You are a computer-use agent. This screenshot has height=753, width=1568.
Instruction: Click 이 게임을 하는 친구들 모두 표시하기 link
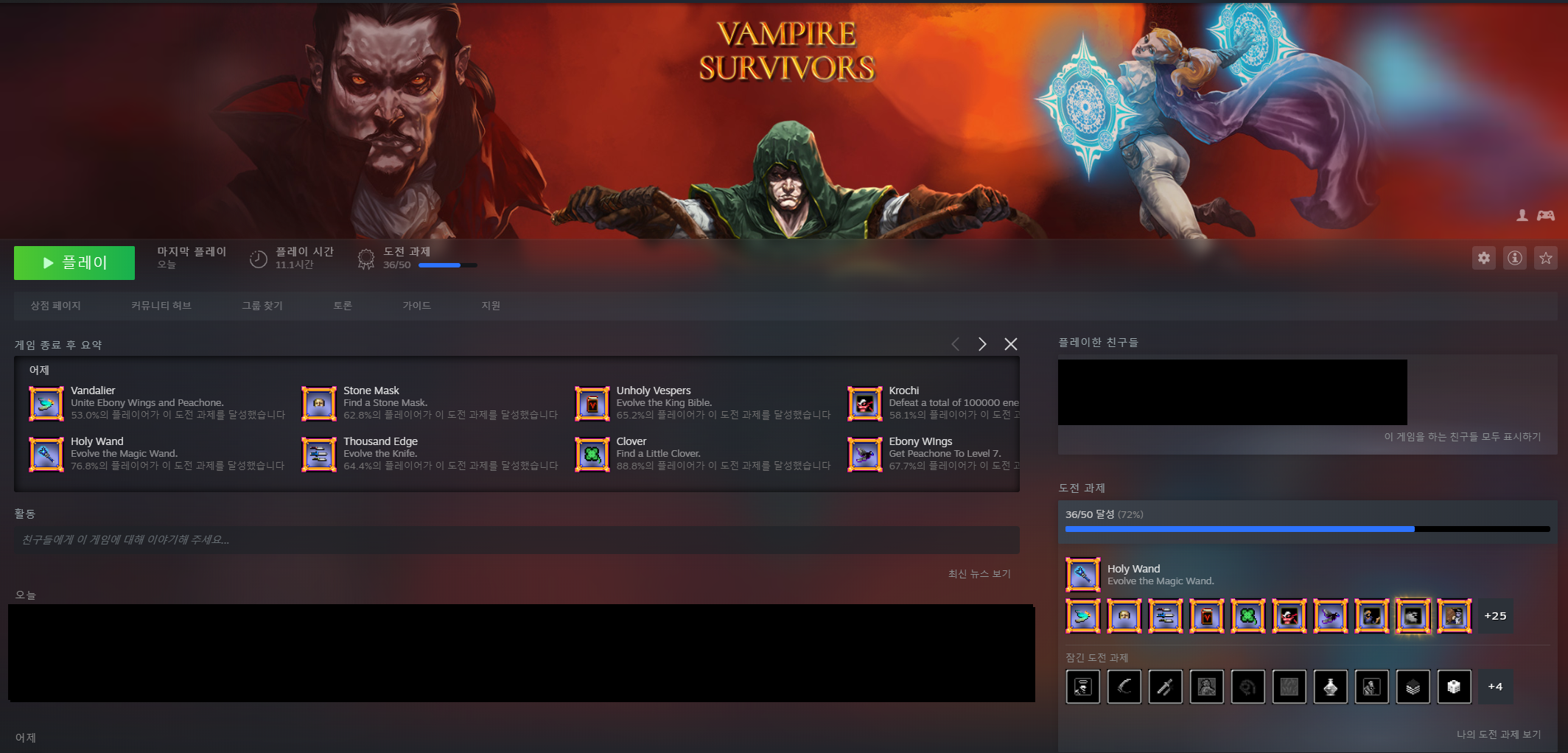(x=1463, y=437)
